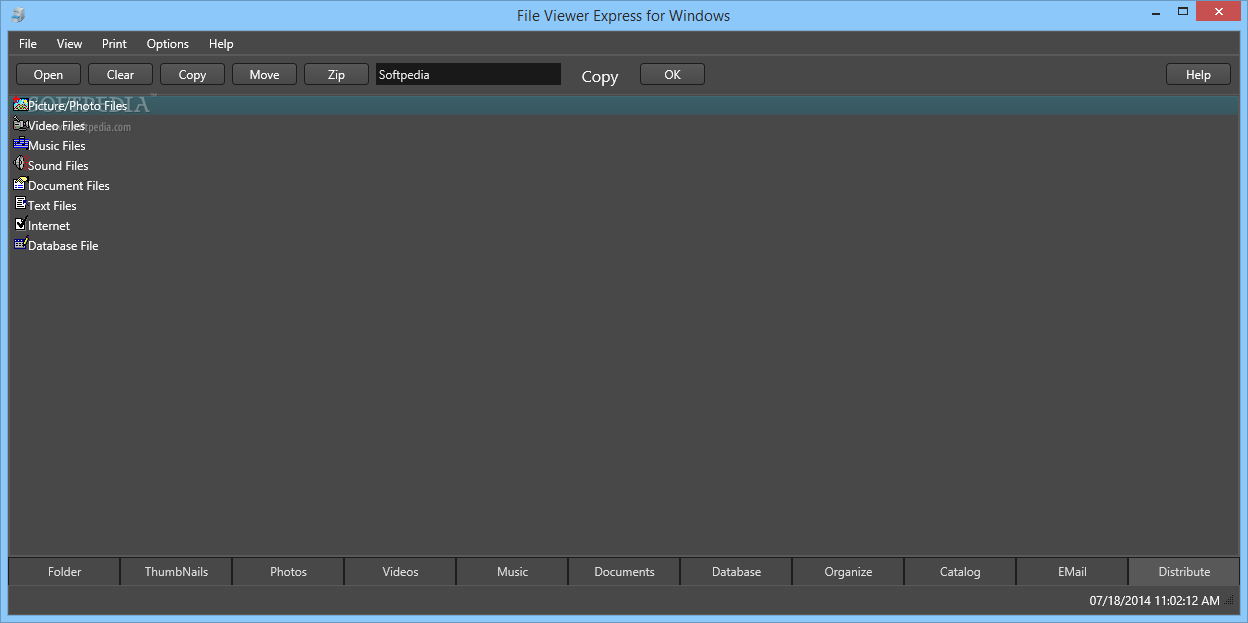Open the File menu

pos(28,43)
